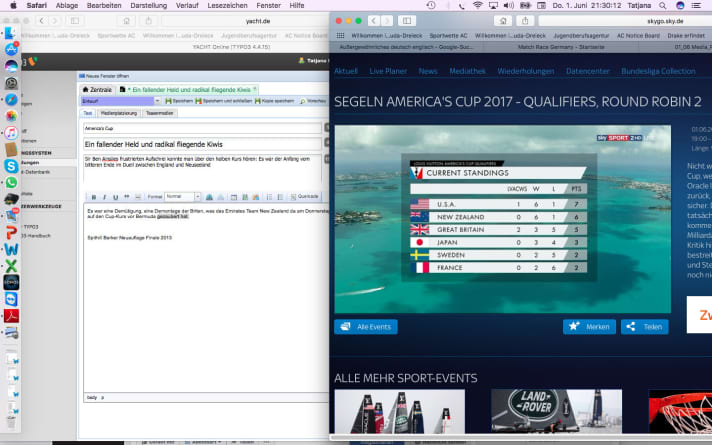Click Neues Fenster öffnen link
The width and height of the screenshot is (712, 445).
point(104,76)
